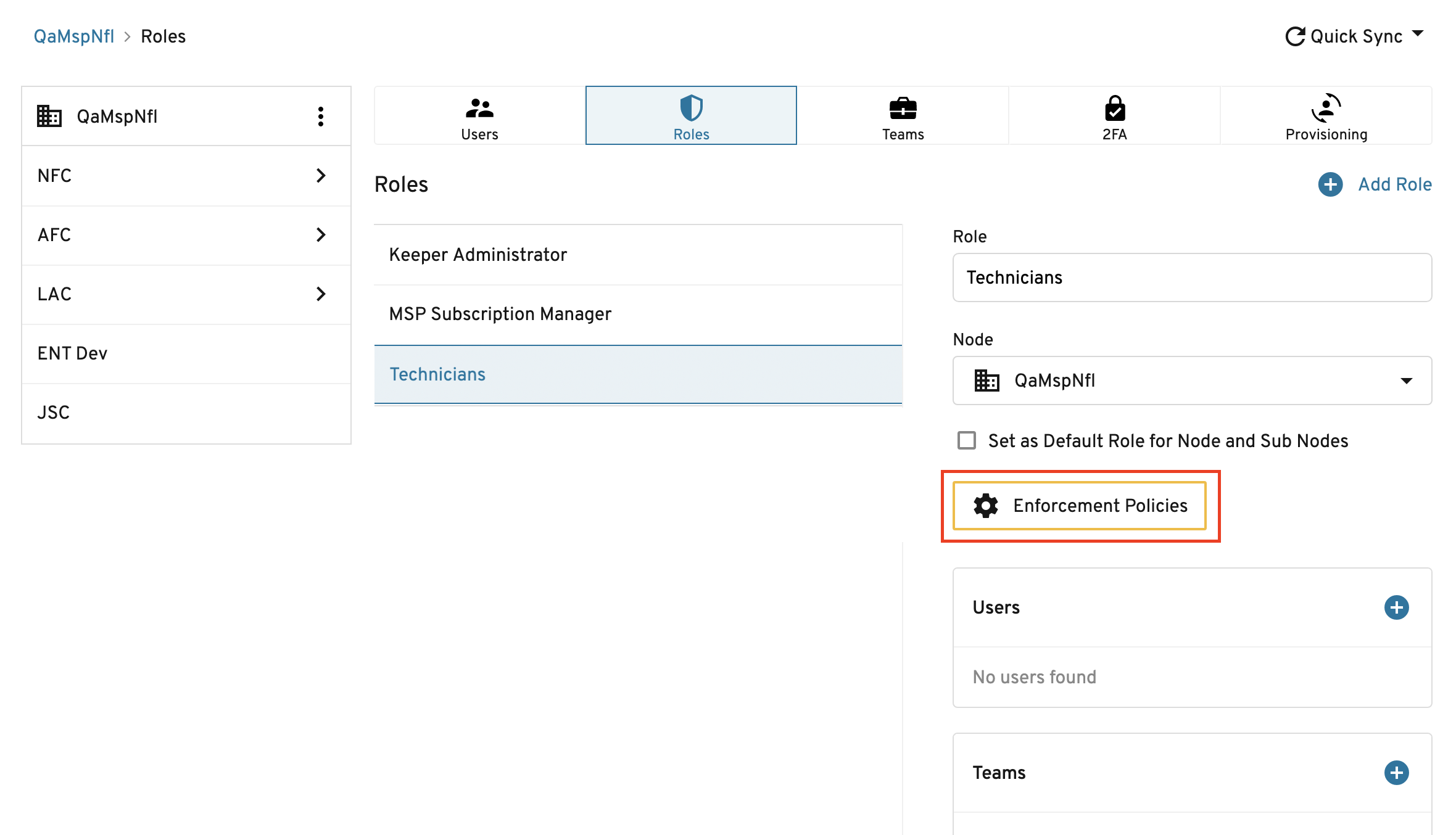This screenshot has height=835, width=1456.
Task: Click the Role name input field
Action: tap(1192, 278)
